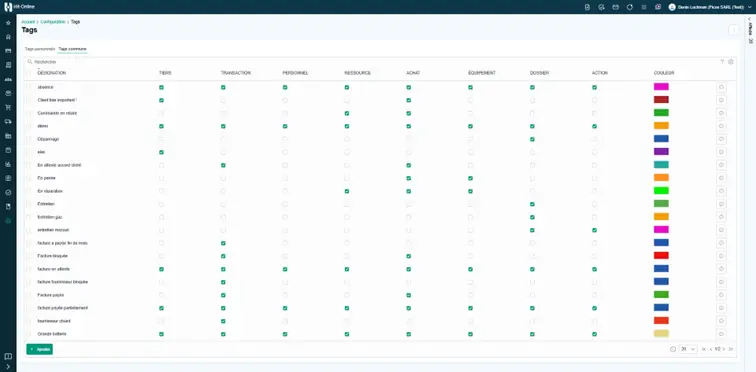
Task: Click the magenta color swatch for absence
Action: 661,87
